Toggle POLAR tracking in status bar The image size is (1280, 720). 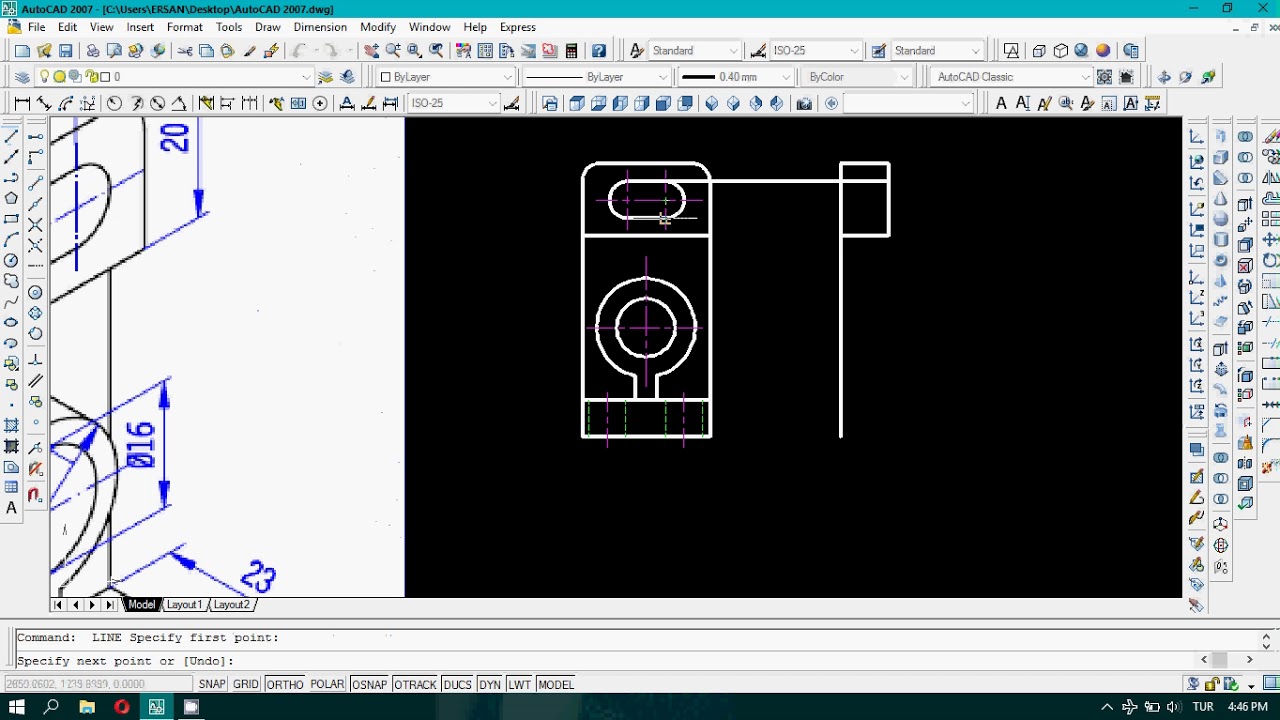[327, 685]
